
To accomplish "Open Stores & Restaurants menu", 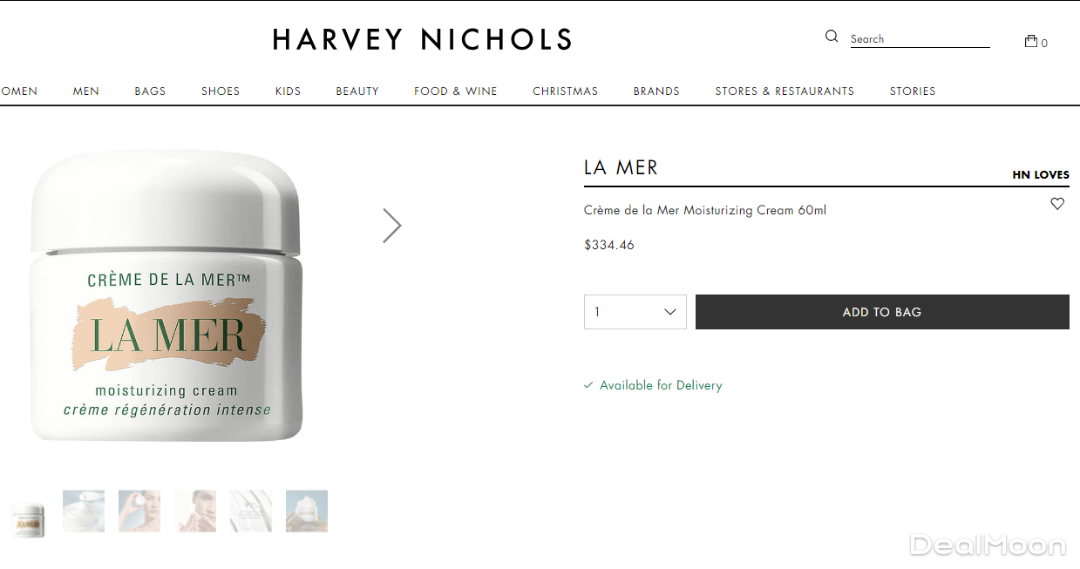I will pos(784,91).
